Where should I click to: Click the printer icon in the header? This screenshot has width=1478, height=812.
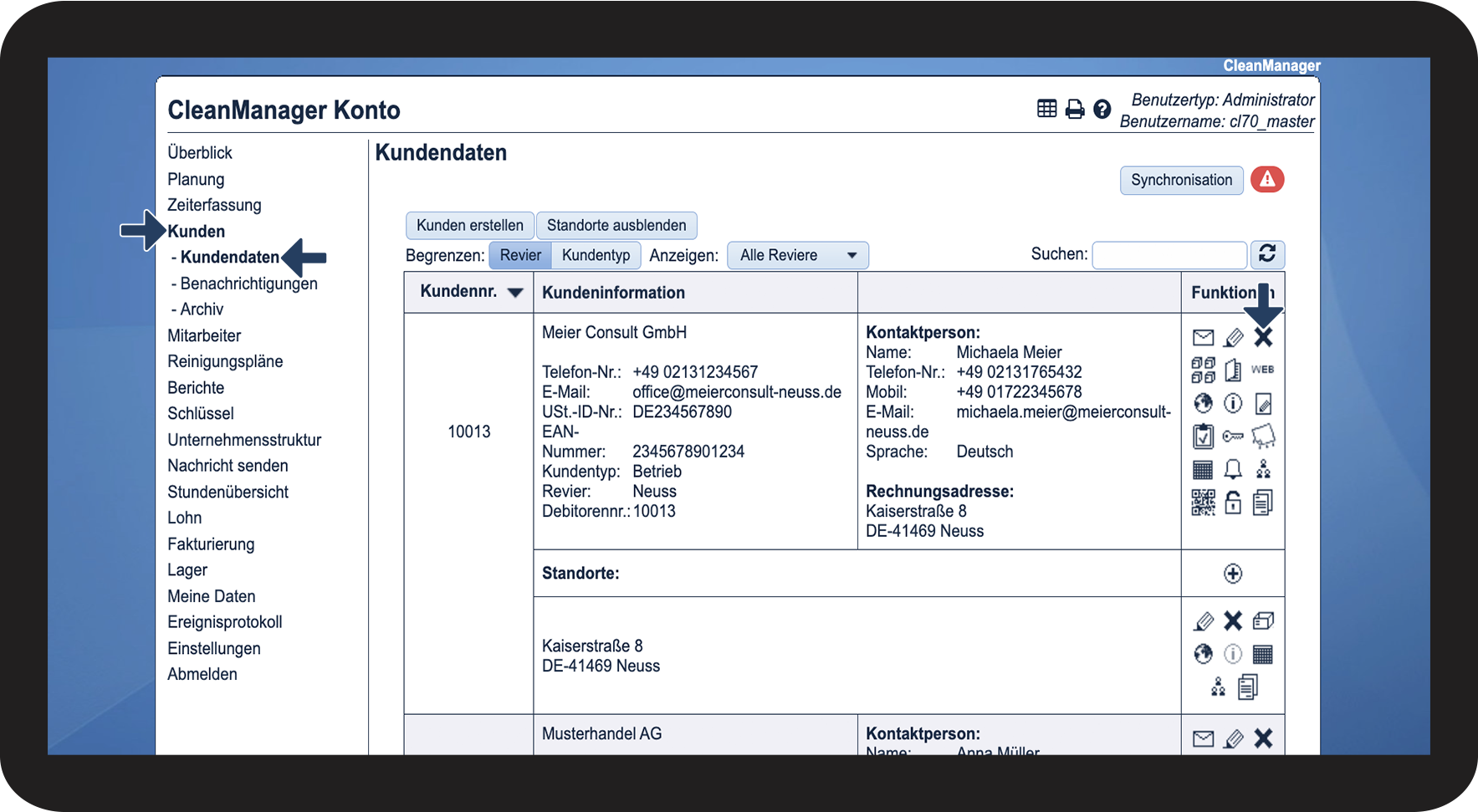(1074, 110)
